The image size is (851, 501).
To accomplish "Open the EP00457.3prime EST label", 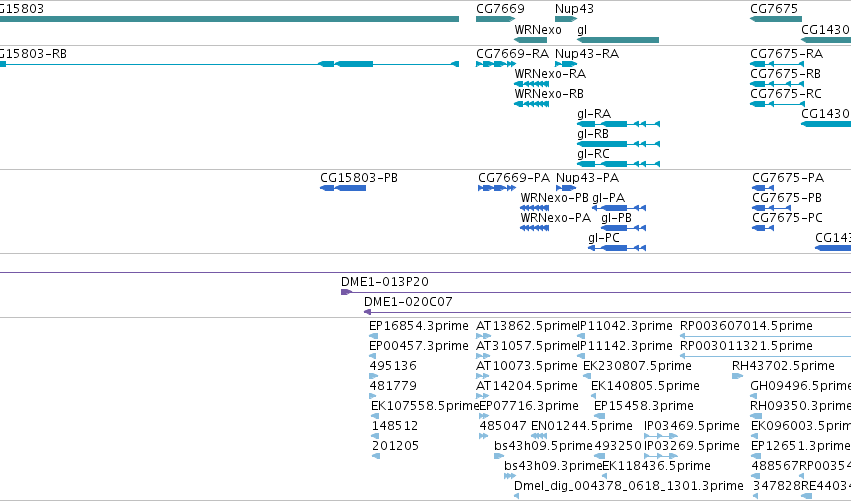I will [x=418, y=346].
